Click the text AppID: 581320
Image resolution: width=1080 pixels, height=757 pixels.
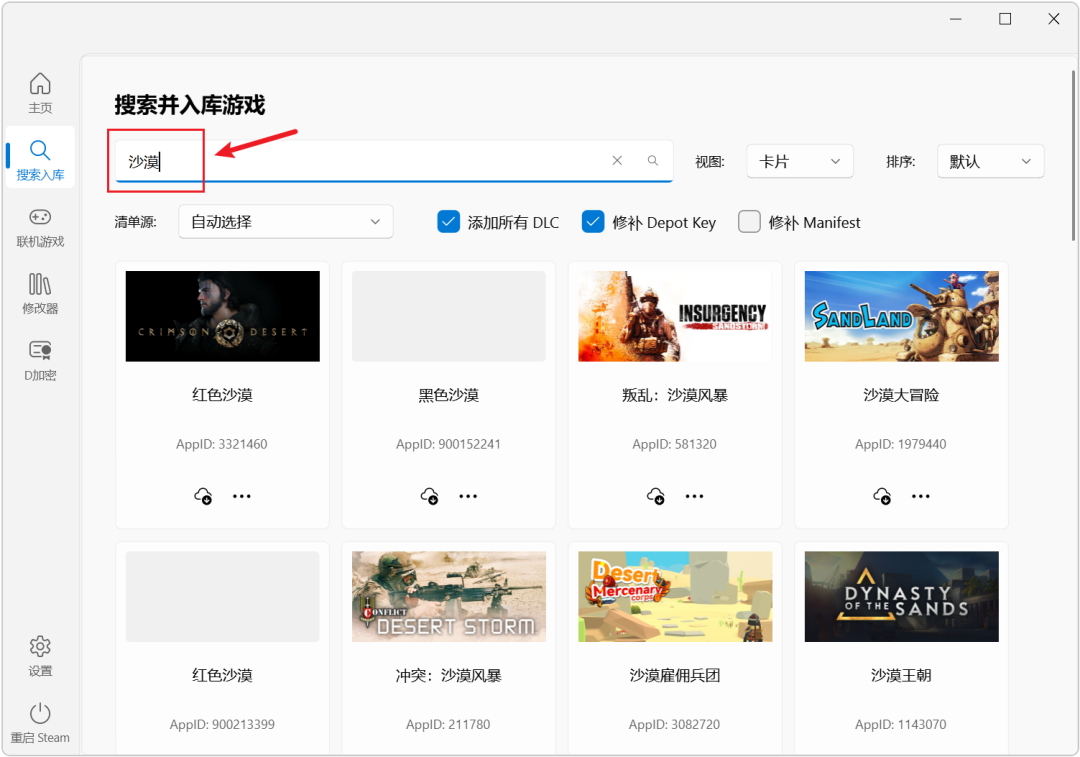674,444
